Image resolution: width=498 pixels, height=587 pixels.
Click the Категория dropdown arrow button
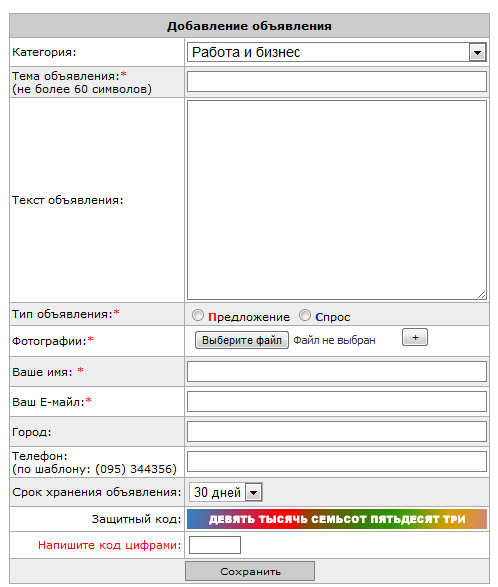[x=477, y=52]
